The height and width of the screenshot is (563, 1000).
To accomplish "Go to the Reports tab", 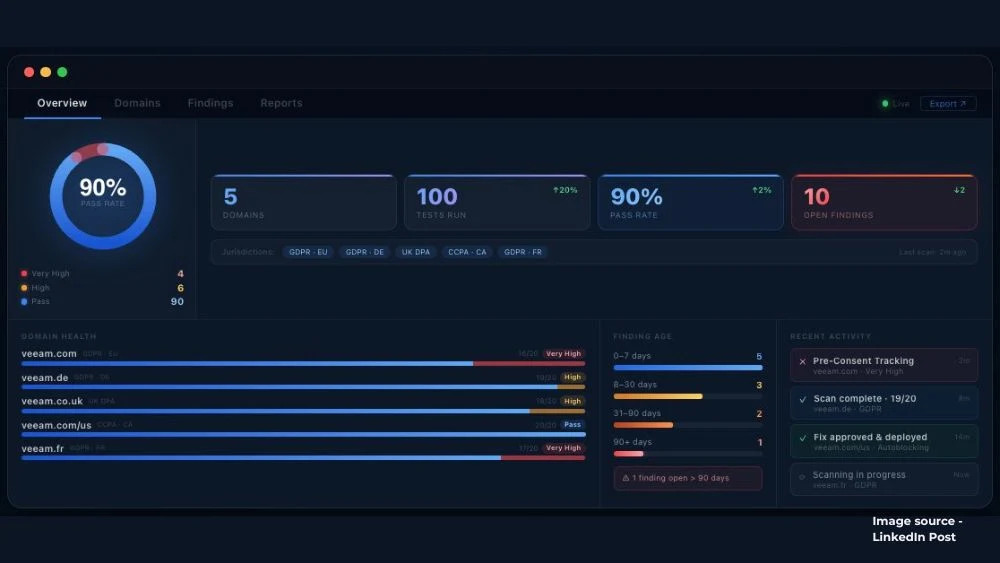I will pyautogui.click(x=281, y=103).
